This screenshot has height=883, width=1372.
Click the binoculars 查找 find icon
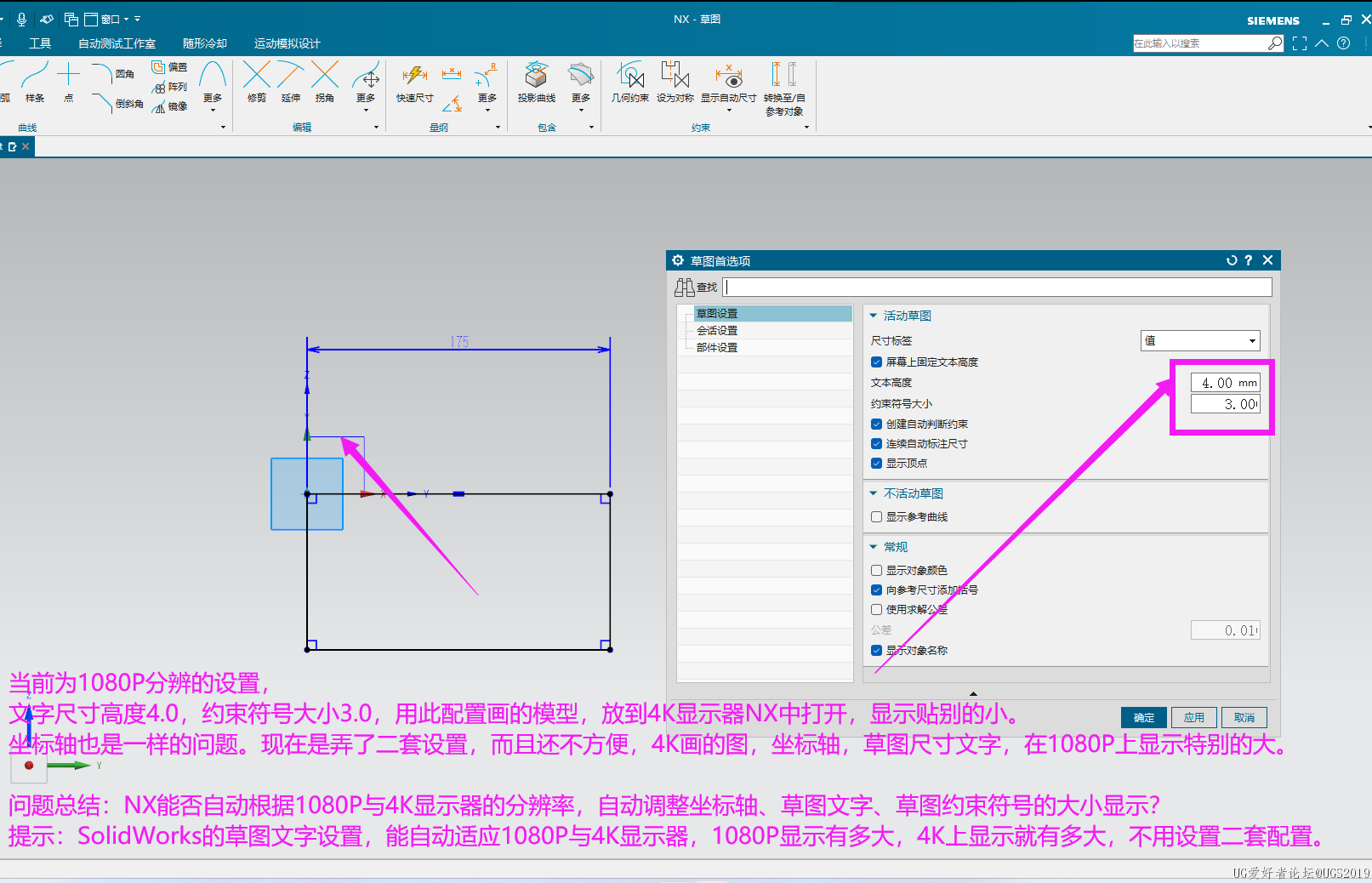685,288
